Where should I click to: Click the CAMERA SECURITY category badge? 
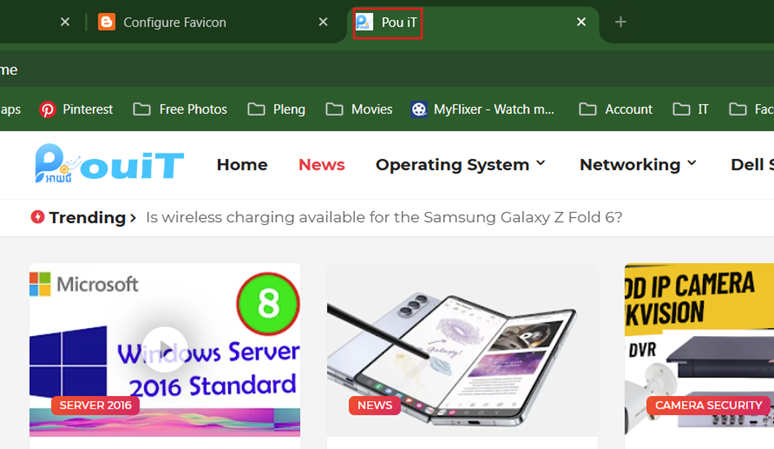[x=708, y=406]
